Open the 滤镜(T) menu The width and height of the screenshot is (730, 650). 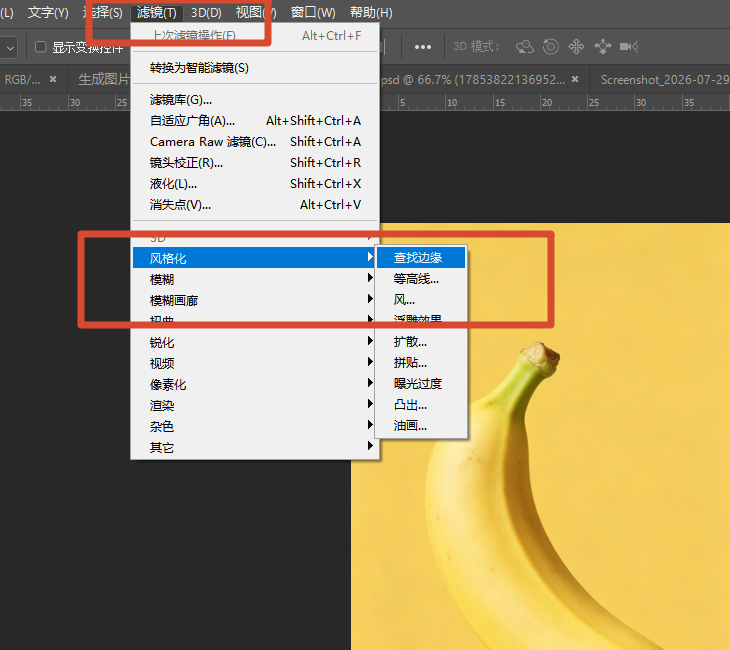[156, 13]
